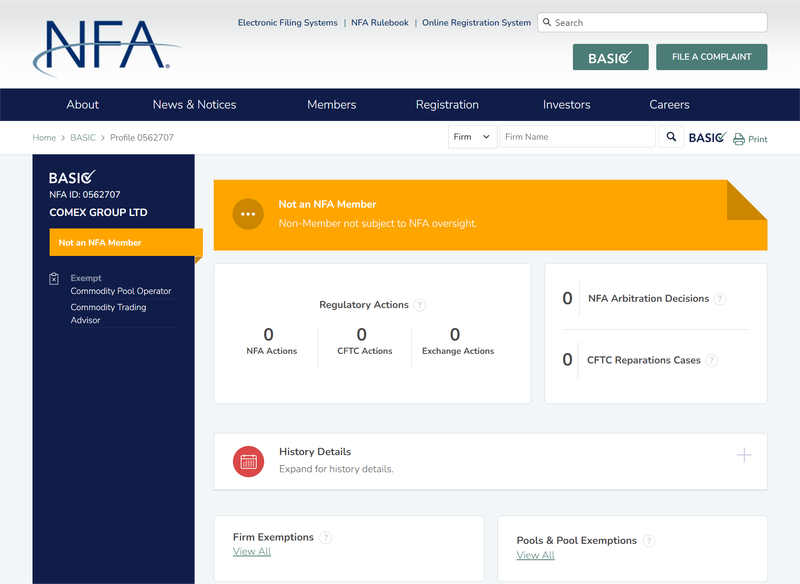Click Pools & Pool Exemptions help icon

click(648, 541)
